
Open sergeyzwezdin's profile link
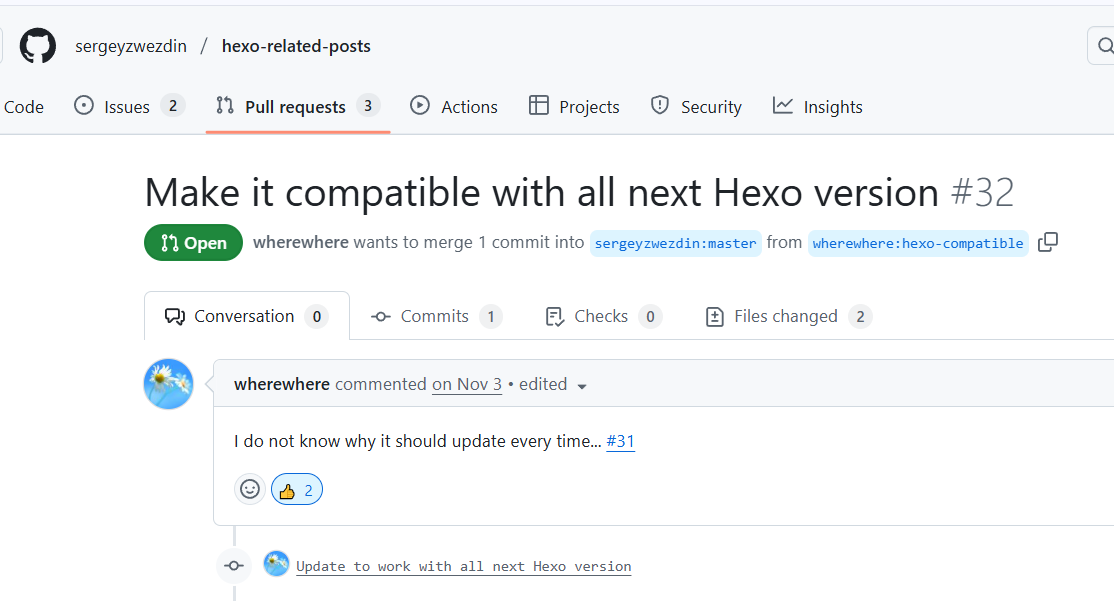131,46
